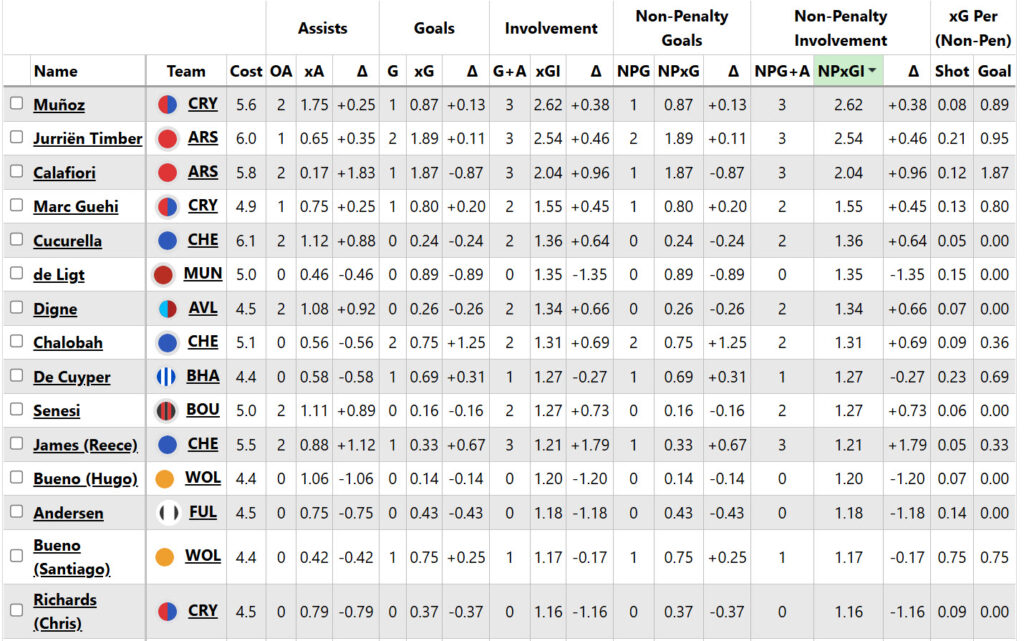Select the Jurriën Timber row checkbox
The width and height of the screenshot is (1024, 641).
coord(16,138)
